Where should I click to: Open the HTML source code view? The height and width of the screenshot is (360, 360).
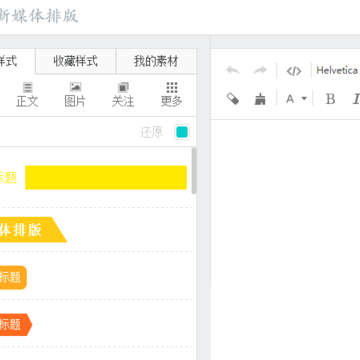point(294,71)
